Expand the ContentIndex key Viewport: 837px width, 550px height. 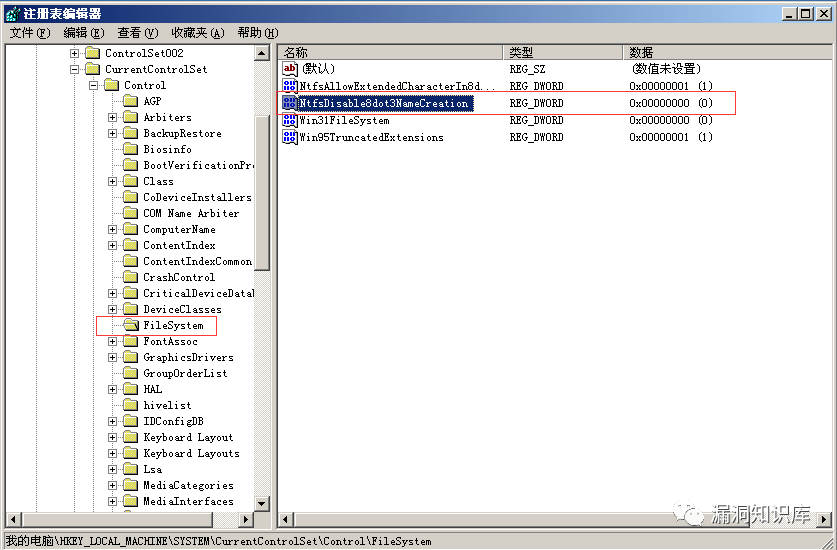pos(112,245)
